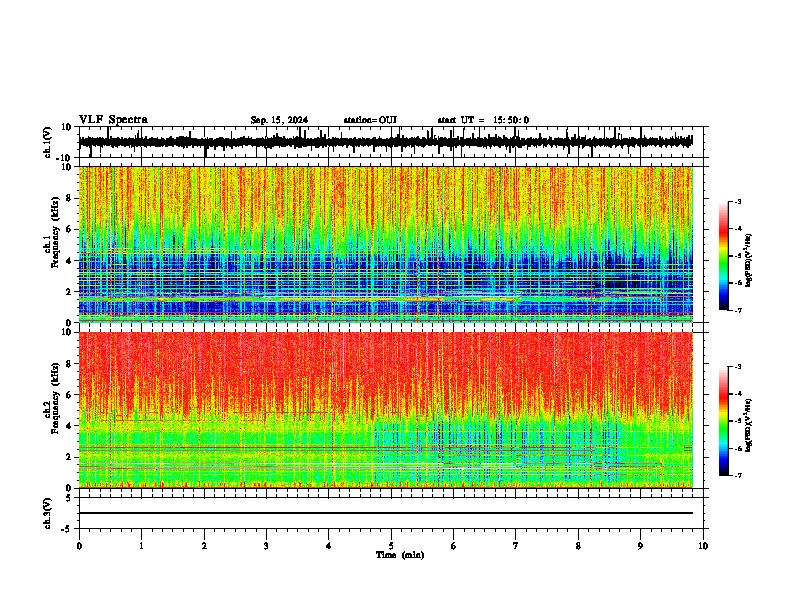This screenshot has width=792, height=612.
Task: Pick the ch.2 spectrogram color scale bar
Action: click(x=724, y=421)
